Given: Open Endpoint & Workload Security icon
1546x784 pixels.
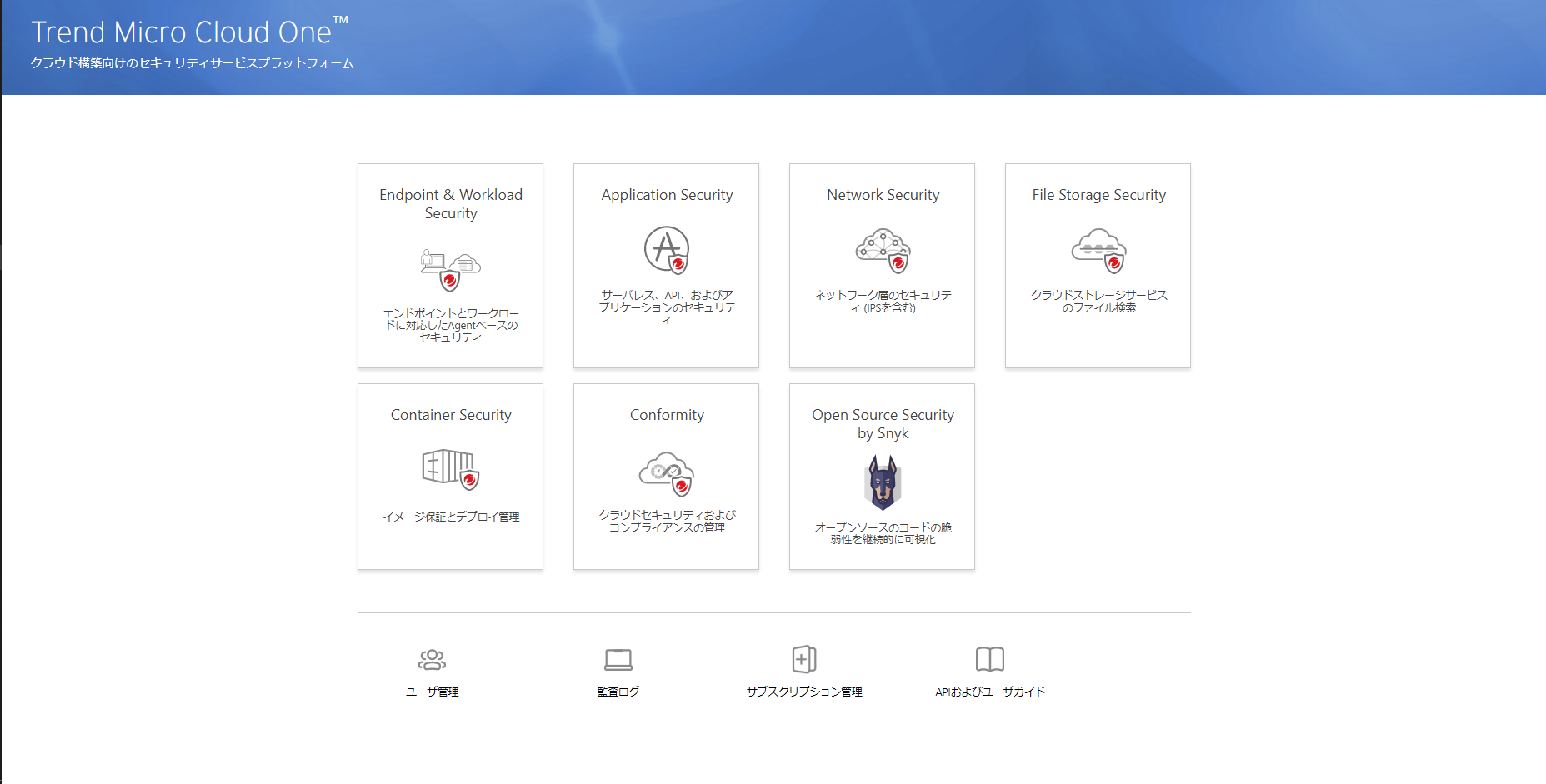Looking at the screenshot, I should point(450,271).
